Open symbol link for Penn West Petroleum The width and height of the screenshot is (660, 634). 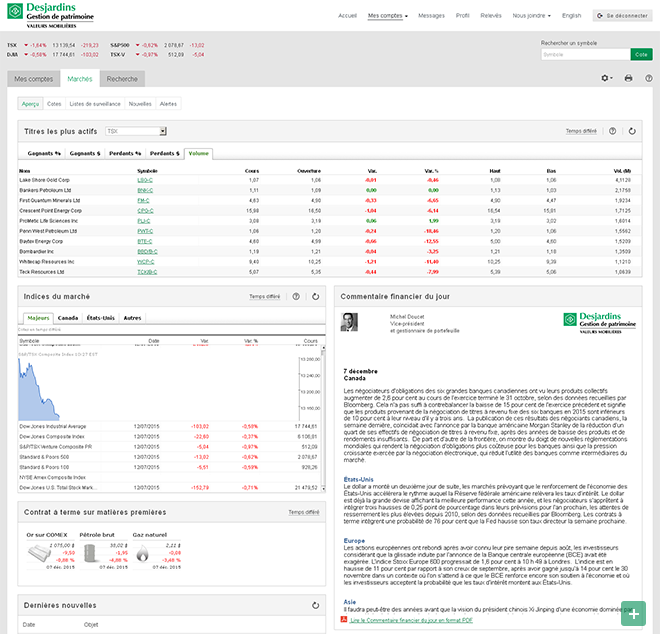pyautogui.click(x=145, y=231)
